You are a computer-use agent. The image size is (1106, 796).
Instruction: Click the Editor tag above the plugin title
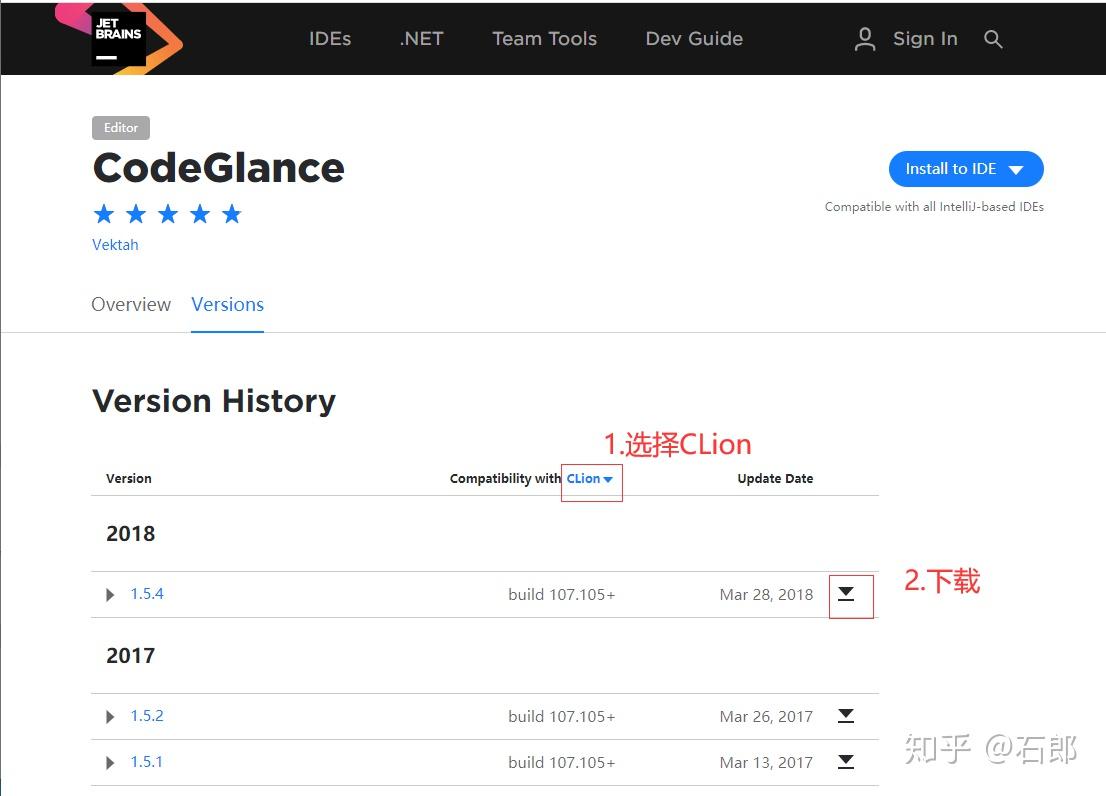tap(120, 127)
